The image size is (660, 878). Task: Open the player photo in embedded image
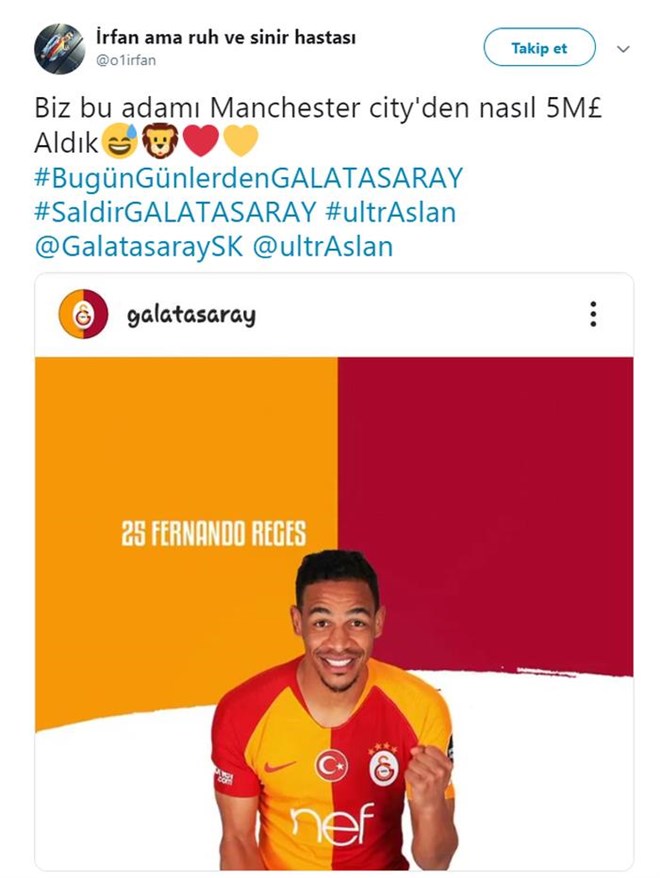click(x=334, y=707)
